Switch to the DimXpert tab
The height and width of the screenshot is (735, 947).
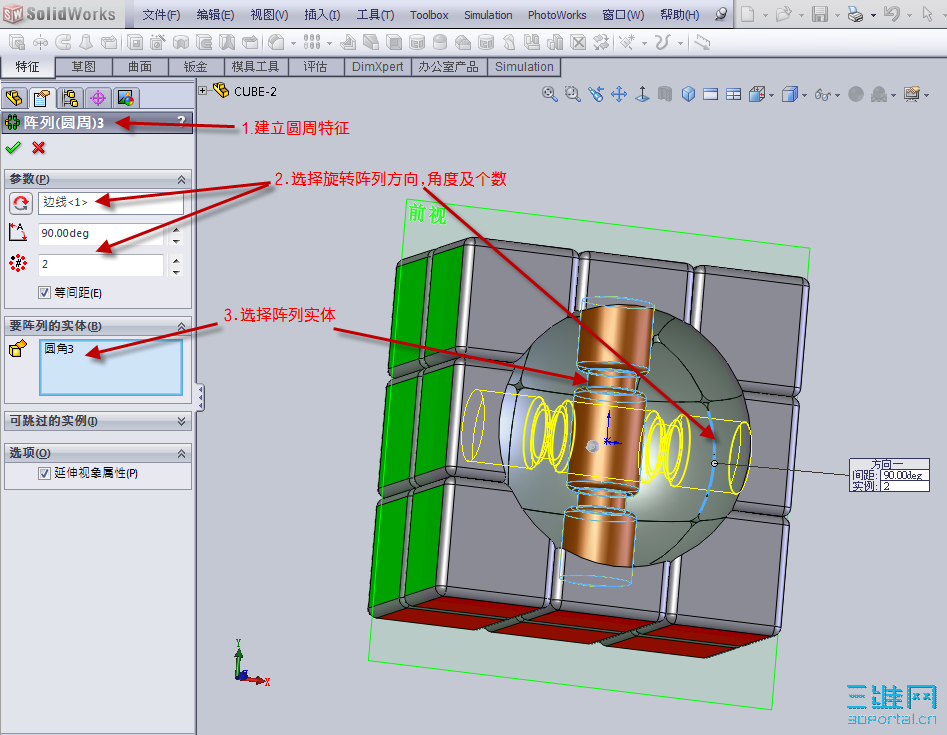(377, 66)
